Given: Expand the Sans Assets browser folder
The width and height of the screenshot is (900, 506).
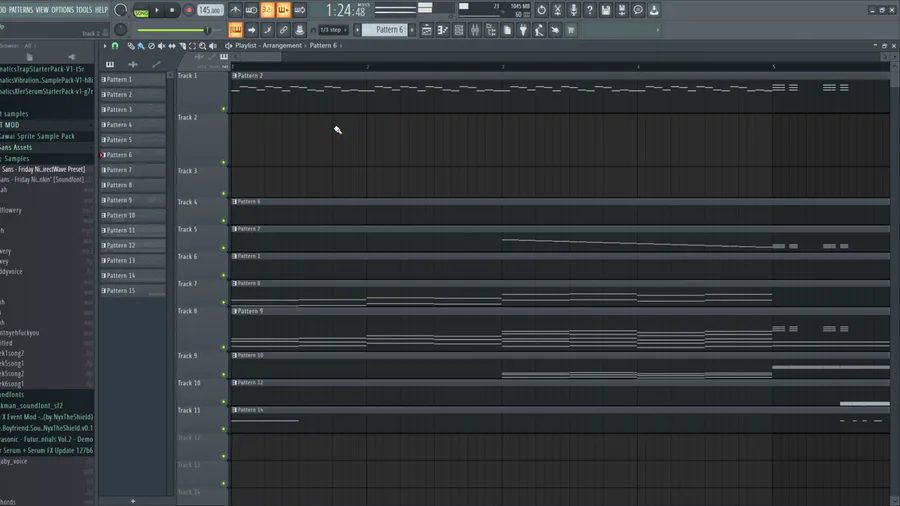Looking at the screenshot, I should coord(47,147).
